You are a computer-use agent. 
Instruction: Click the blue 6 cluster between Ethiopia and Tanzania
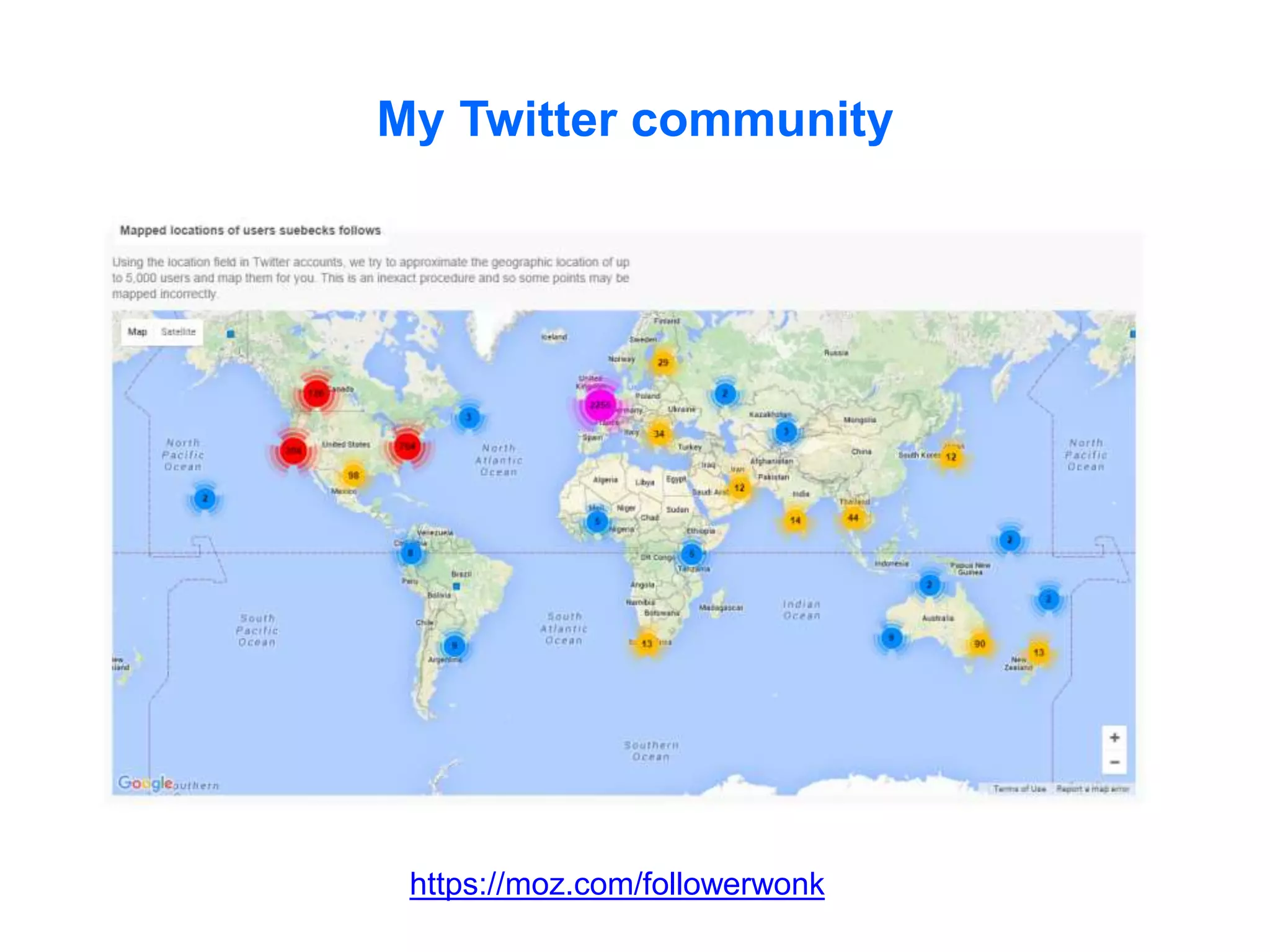pos(692,553)
